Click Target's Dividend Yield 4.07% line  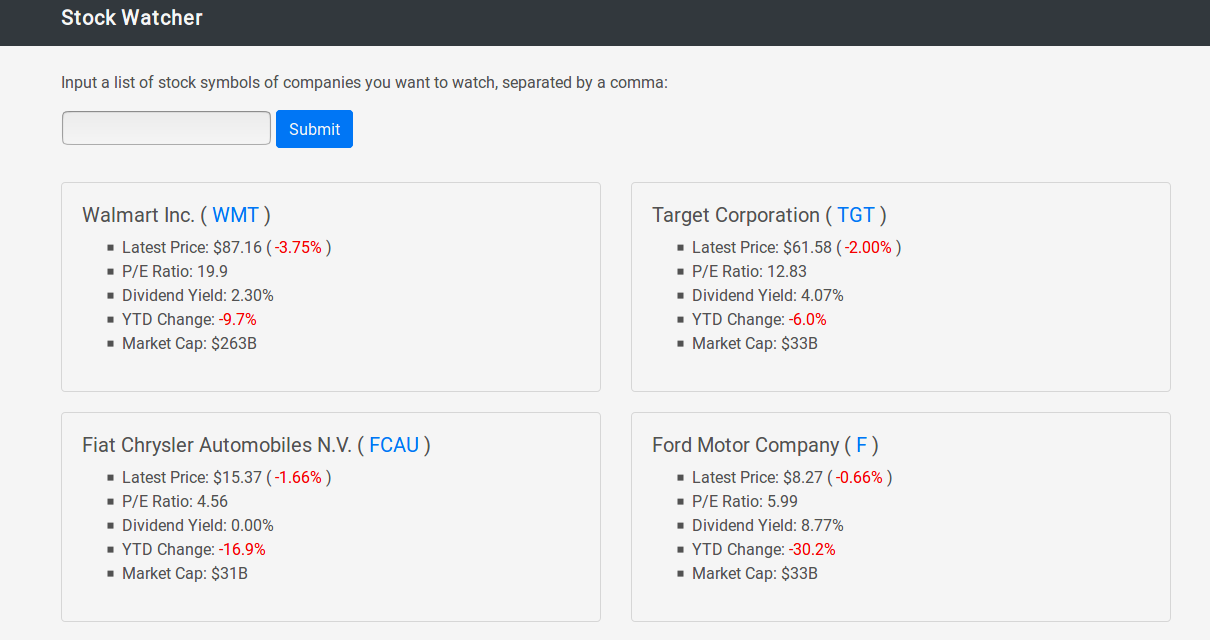(x=767, y=295)
